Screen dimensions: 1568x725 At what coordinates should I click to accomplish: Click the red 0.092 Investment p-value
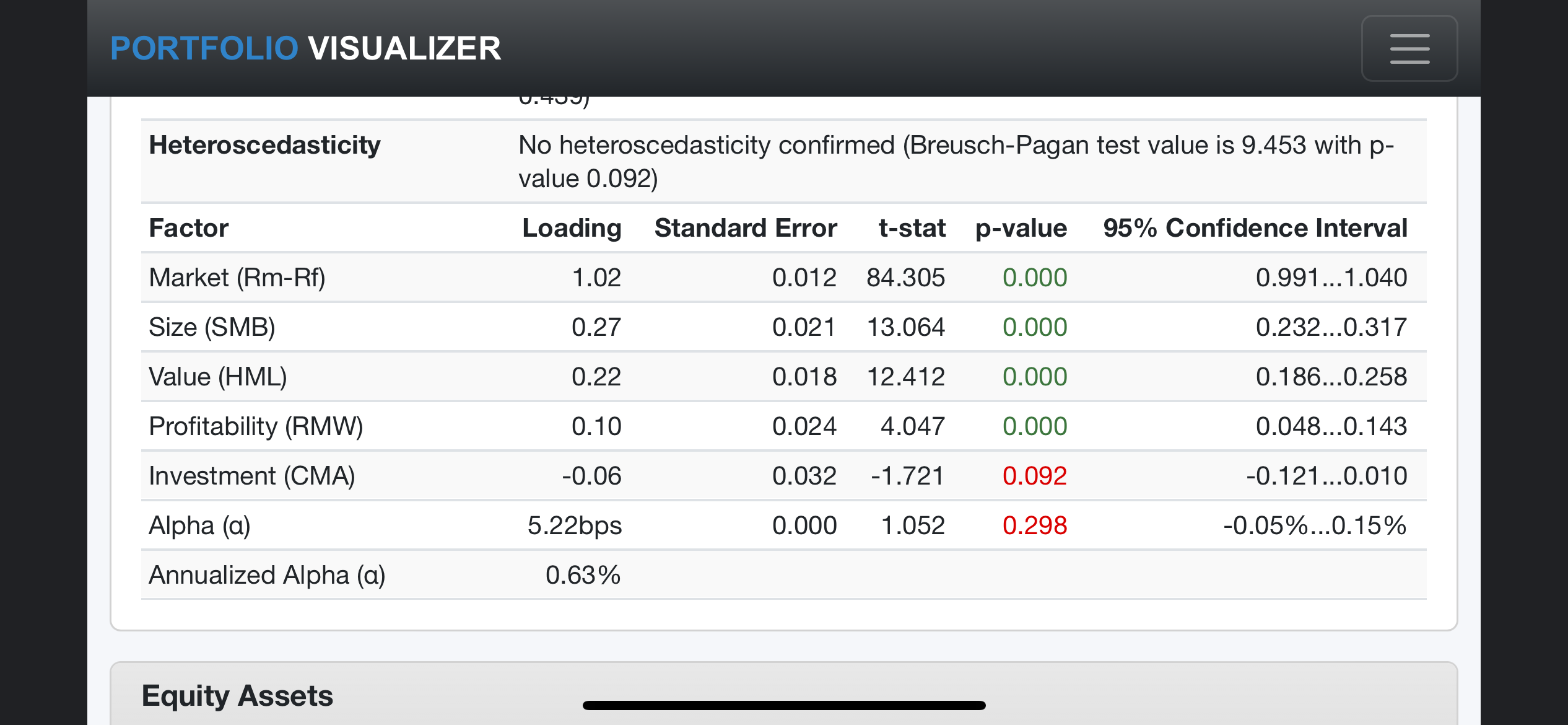pyautogui.click(x=1035, y=476)
